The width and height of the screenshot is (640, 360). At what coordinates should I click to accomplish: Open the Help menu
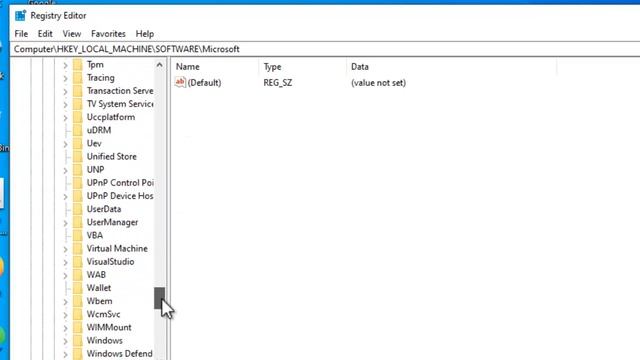(x=145, y=34)
